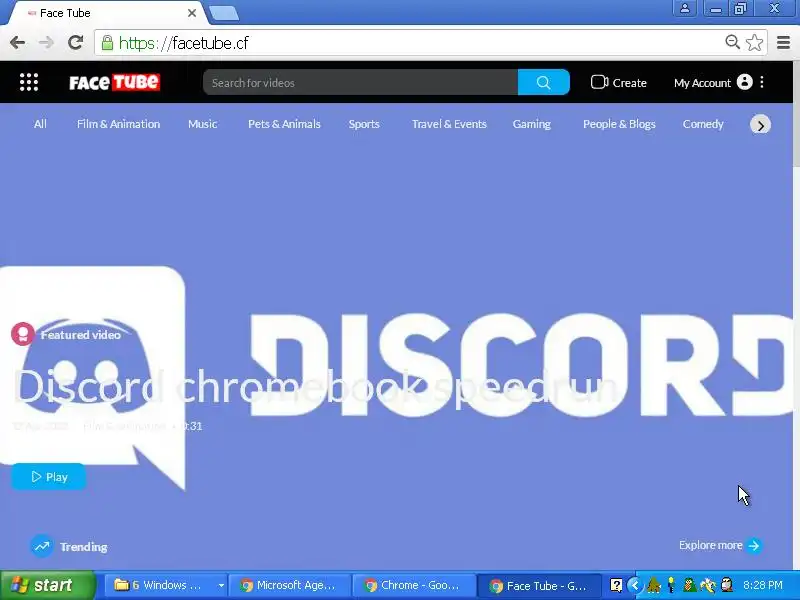The image size is (800, 600).
Task: Bookmark this page with the star
Action: (x=755, y=42)
